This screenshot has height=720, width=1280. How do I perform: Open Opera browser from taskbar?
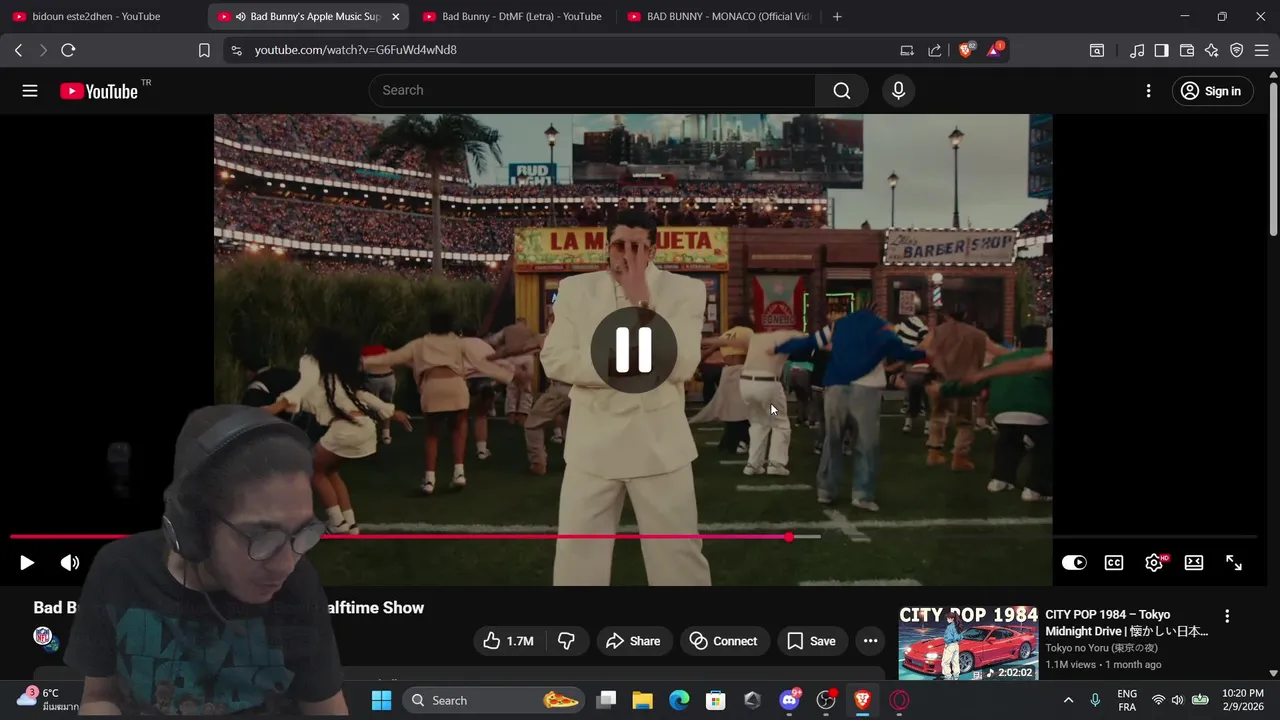pyautogui.click(x=899, y=700)
